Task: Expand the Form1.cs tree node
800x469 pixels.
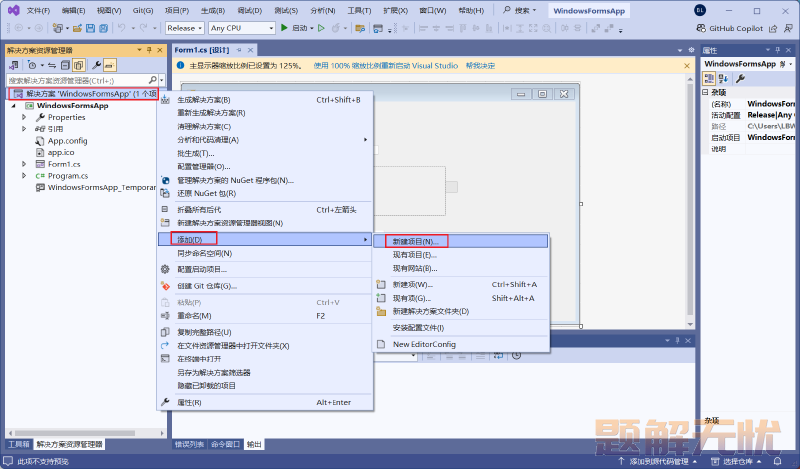Action: pyautogui.click(x=24, y=164)
